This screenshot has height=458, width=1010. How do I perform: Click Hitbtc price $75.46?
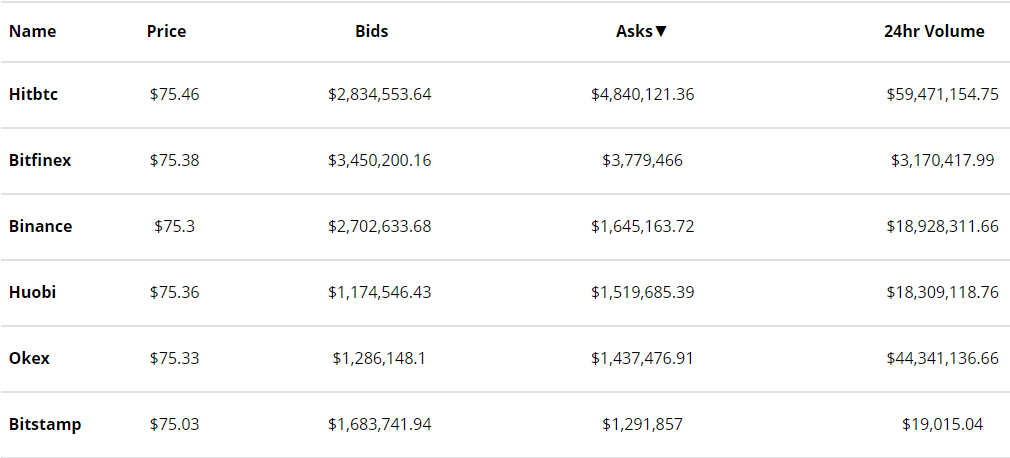point(175,94)
